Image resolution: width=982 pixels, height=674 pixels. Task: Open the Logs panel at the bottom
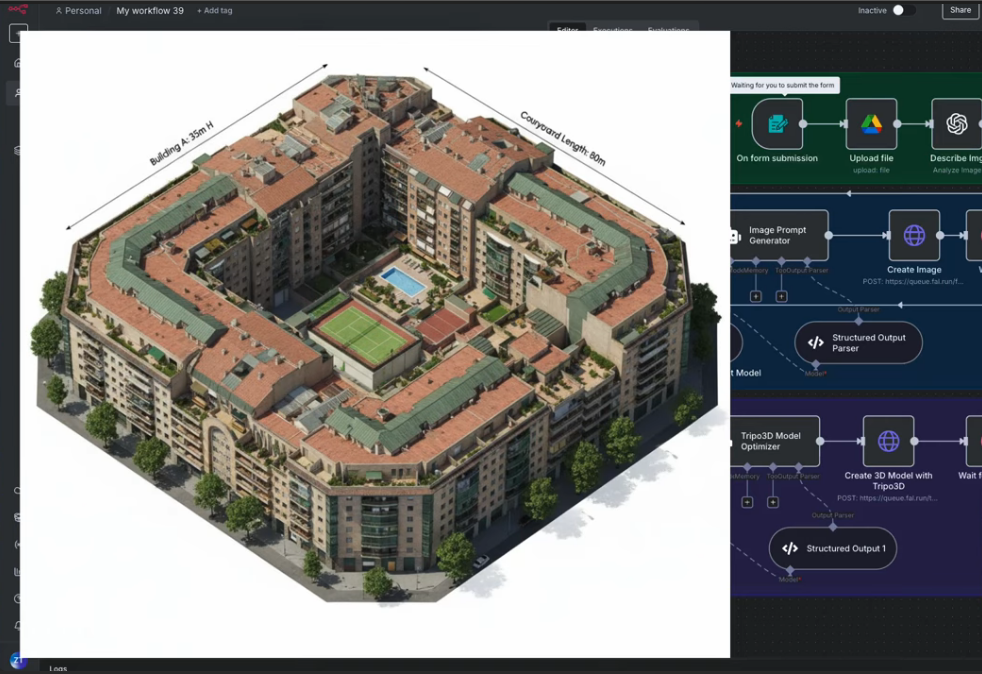58,669
